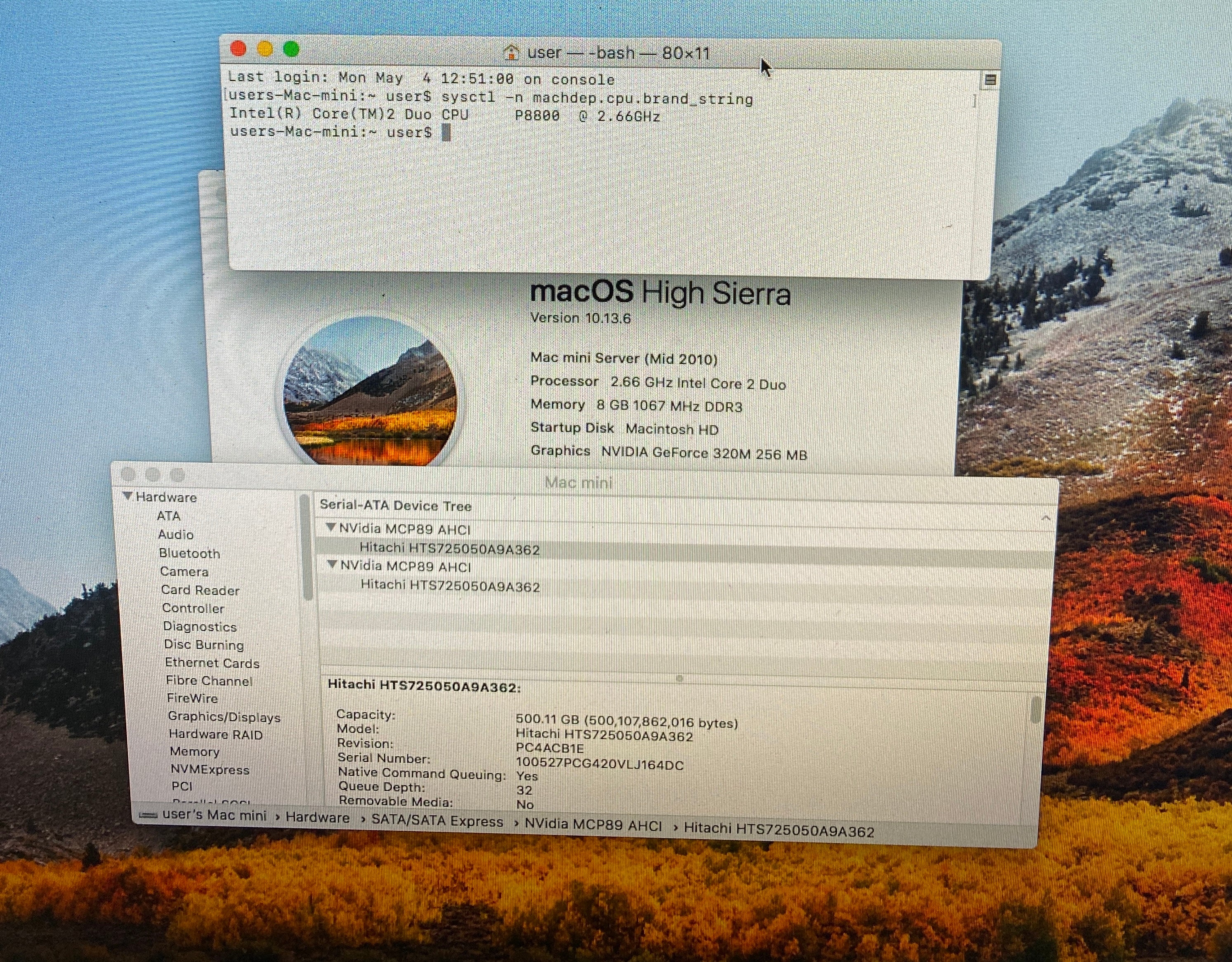1232x962 pixels.
Task: Click the Startup Disk "Macintosh HD" value
Action: pos(673,430)
